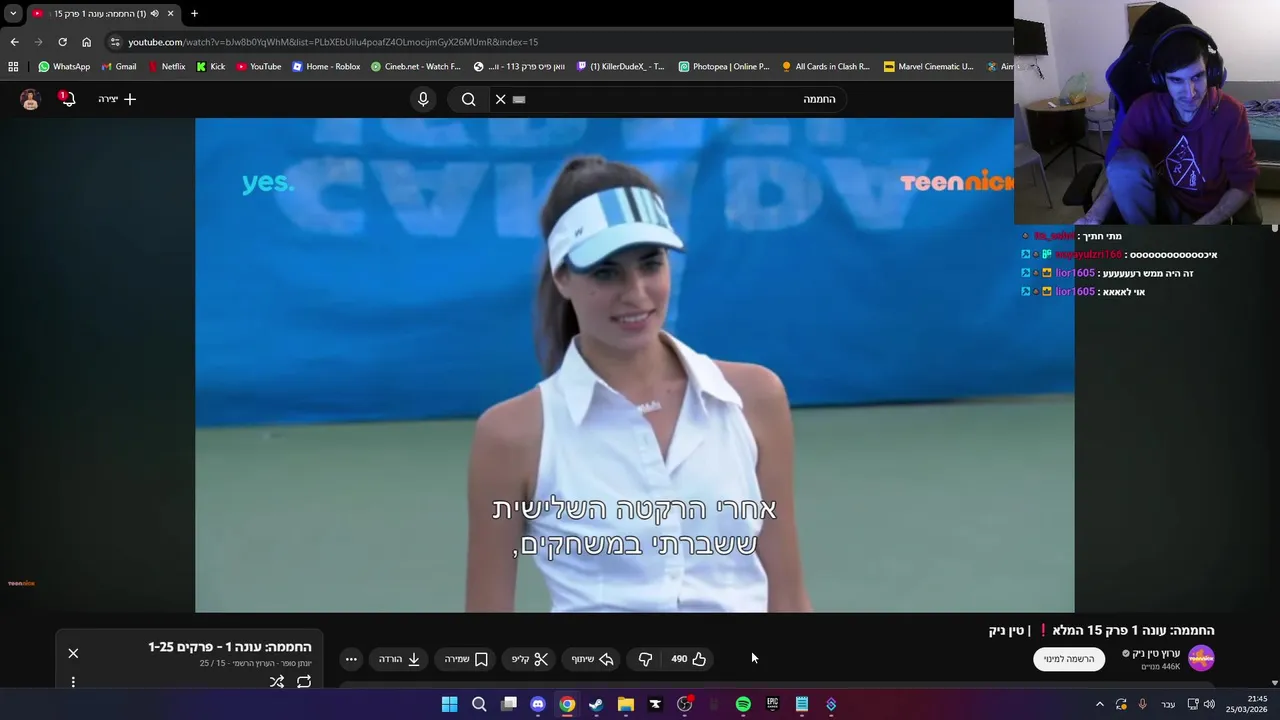Open playlist title החממה: עונה 1 - פרקים 1-25
This screenshot has width=1280, height=720.
230,647
